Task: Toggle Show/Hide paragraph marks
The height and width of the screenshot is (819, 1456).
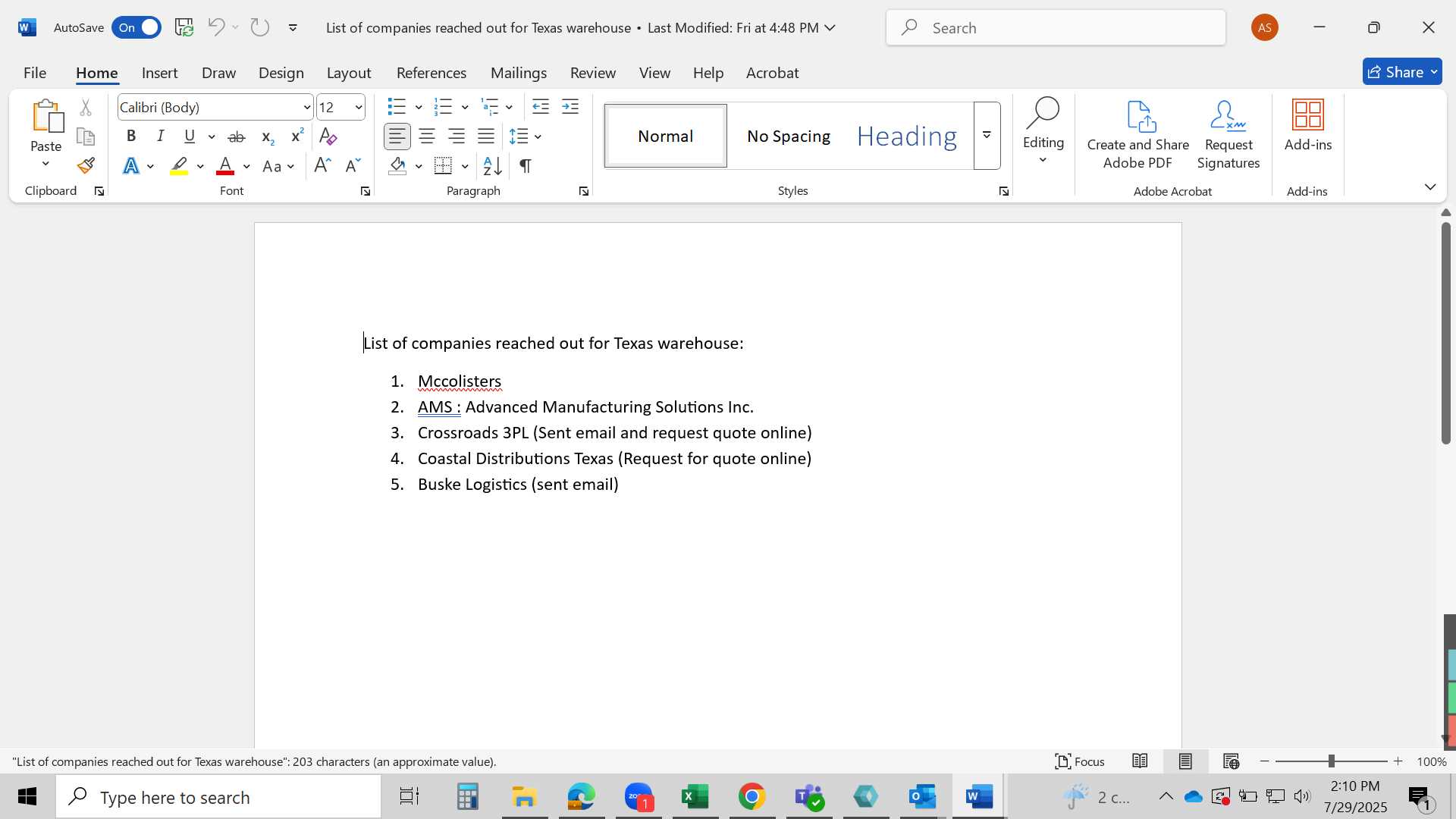Action: point(526,165)
